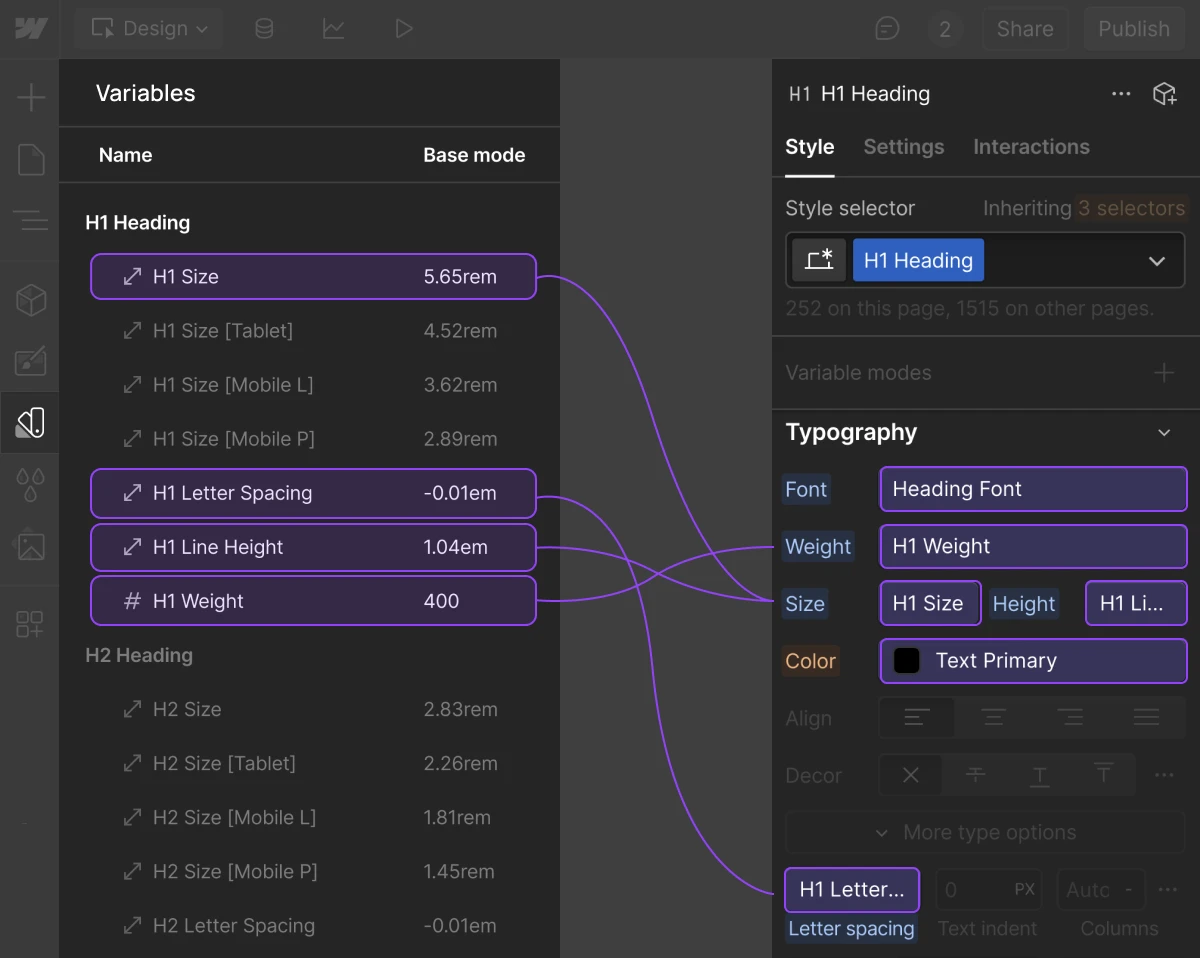The height and width of the screenshot is (958, 1200).
Task: Collapse the Typography section
Action: click(x=1163, y=432)
